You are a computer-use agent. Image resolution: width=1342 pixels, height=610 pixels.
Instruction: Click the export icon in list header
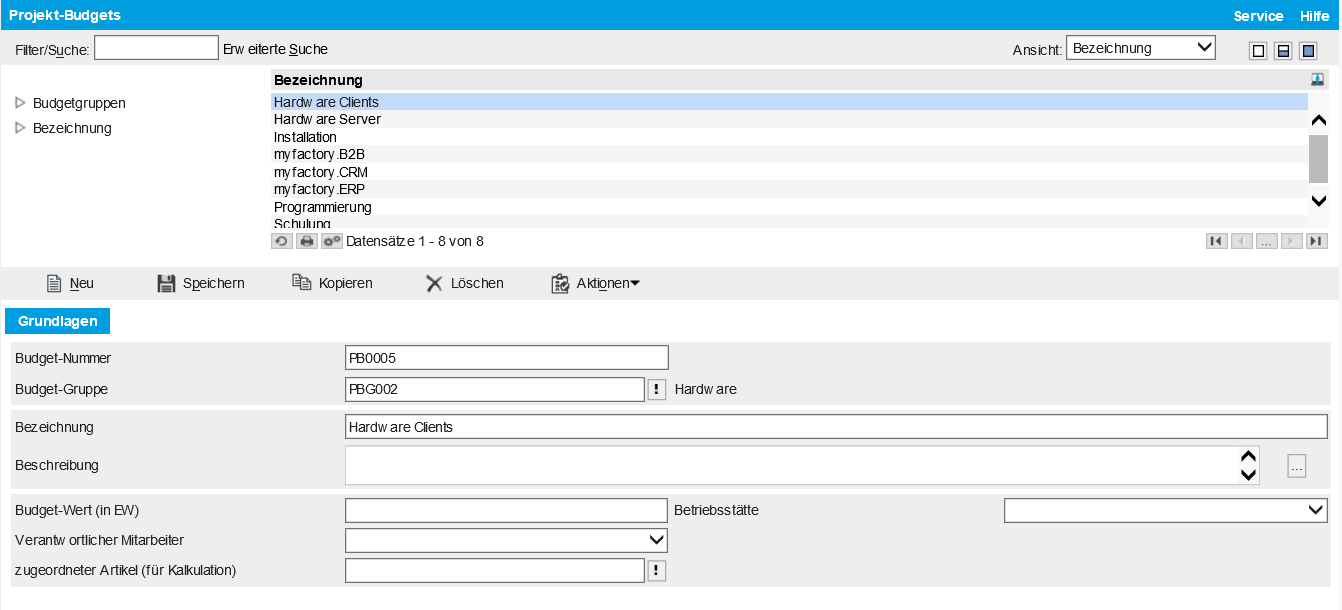click(1318, 80)
